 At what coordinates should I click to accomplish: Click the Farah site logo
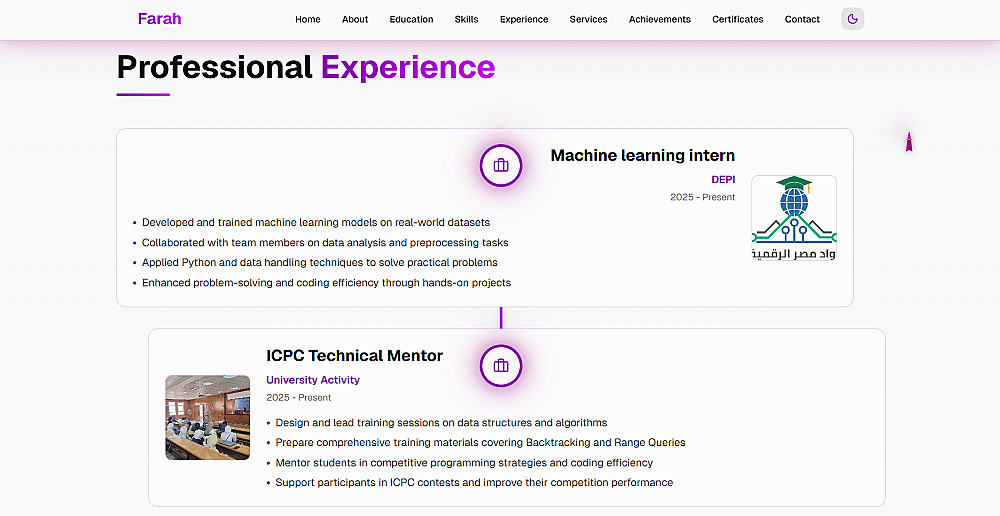[x=160, y=18]
